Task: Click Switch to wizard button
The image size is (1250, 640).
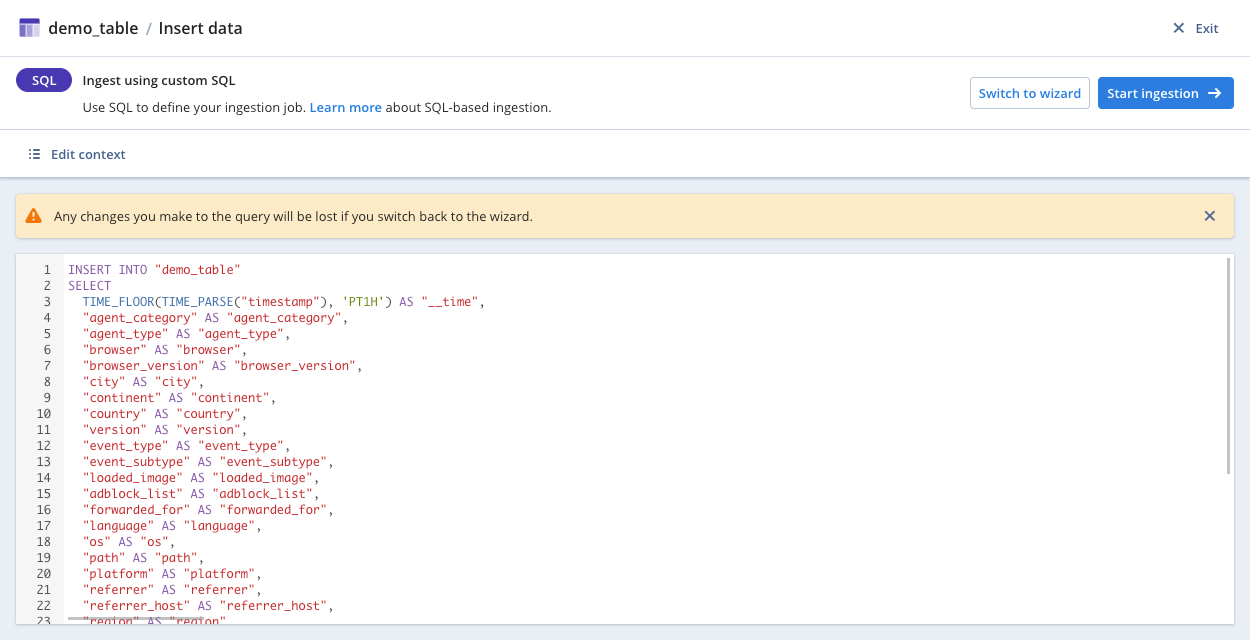Action: [1030, 93]
